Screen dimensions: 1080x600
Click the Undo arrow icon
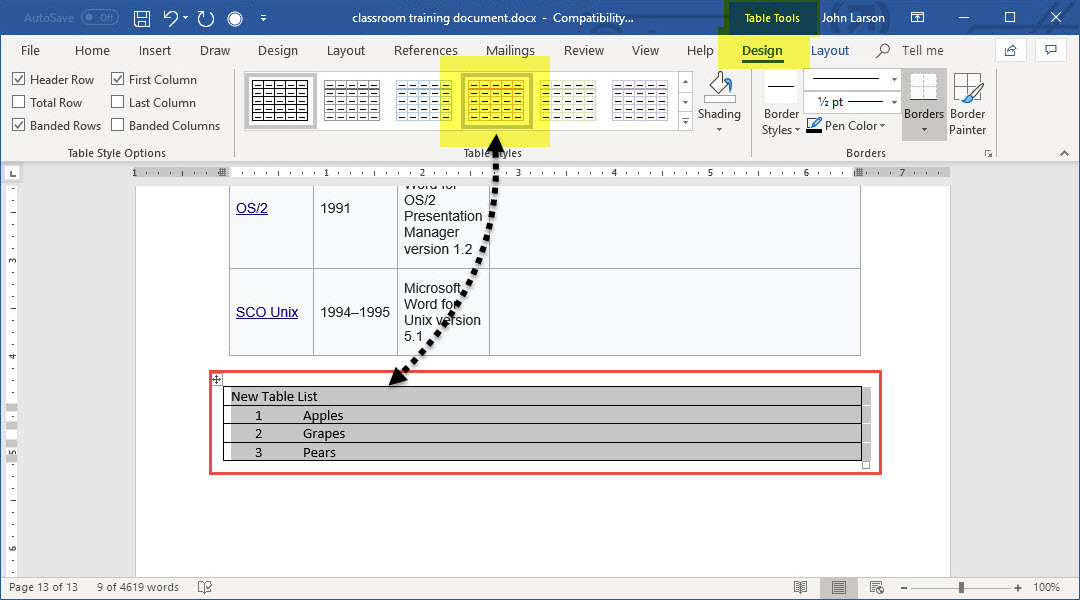point(171,18)
